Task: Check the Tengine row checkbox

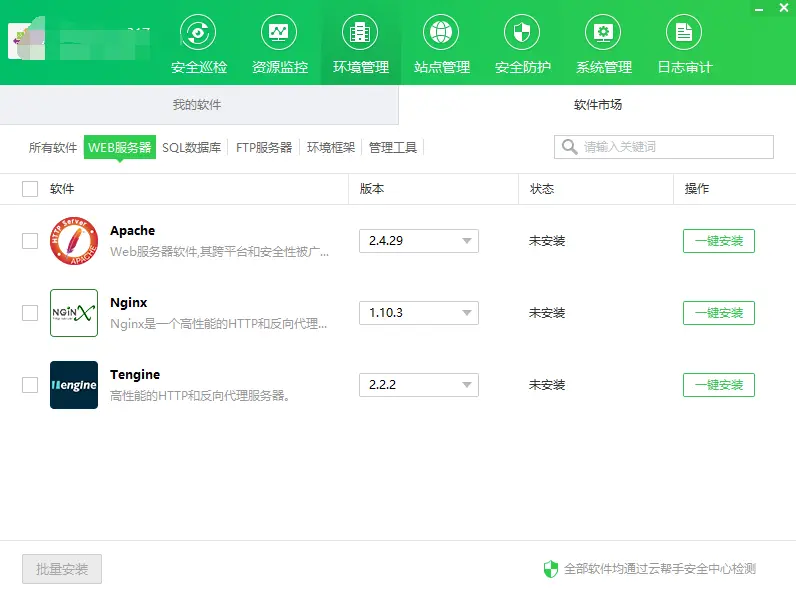Action: (x=30, y=385)
